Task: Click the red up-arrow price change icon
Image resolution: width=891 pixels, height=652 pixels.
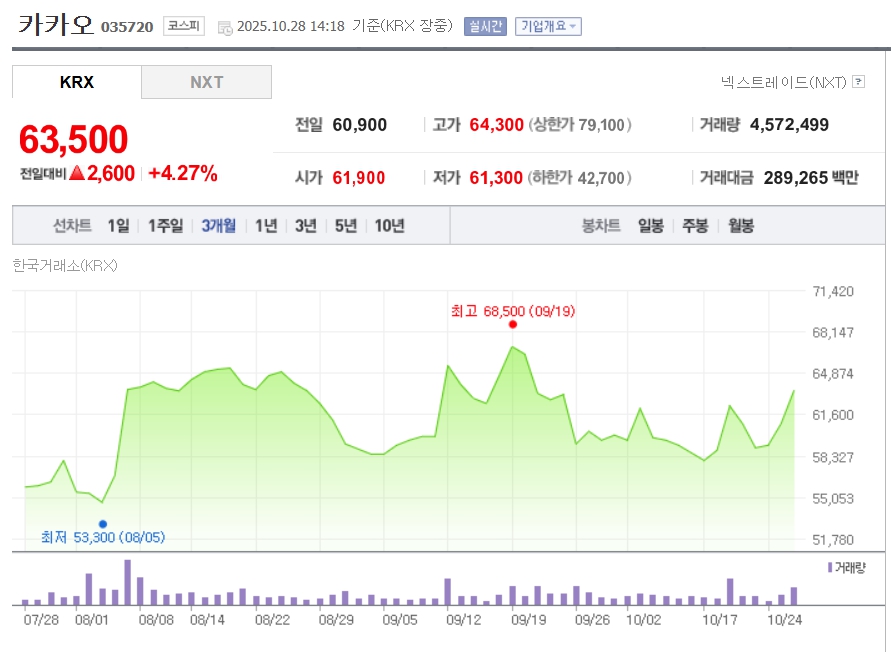Action: click(x=77, y=173)
